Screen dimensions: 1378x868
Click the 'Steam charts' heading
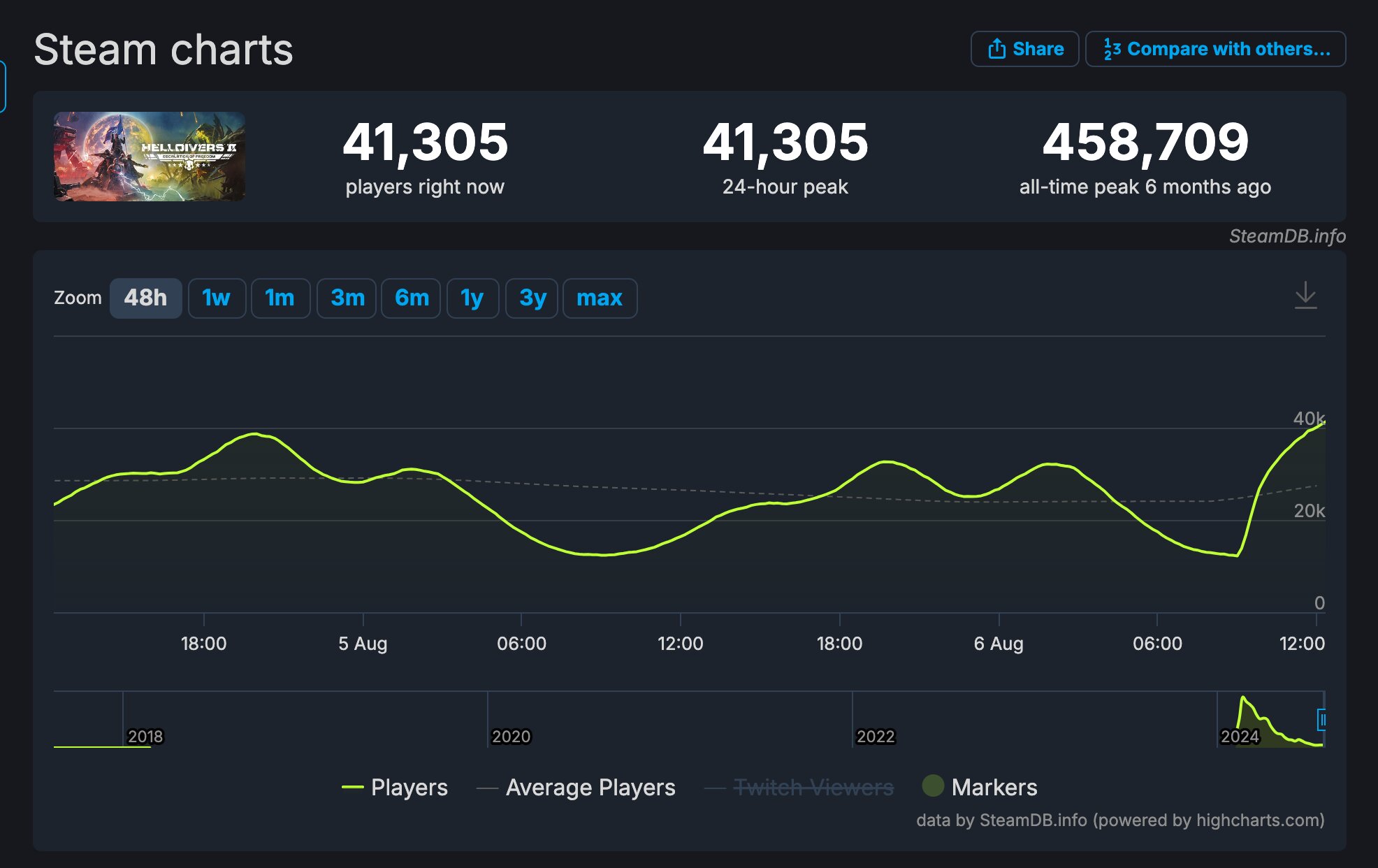pyautogui.click(x=164, y=50)
